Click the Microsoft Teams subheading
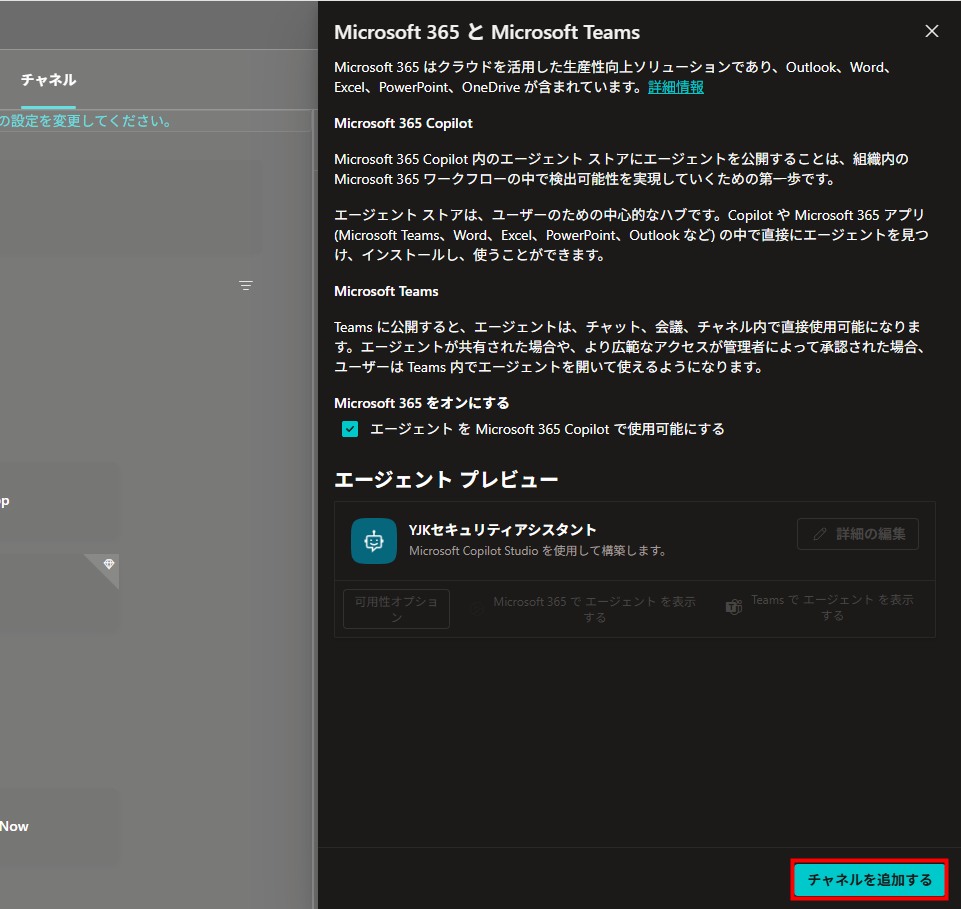961x909 pixels. (386, 291)
